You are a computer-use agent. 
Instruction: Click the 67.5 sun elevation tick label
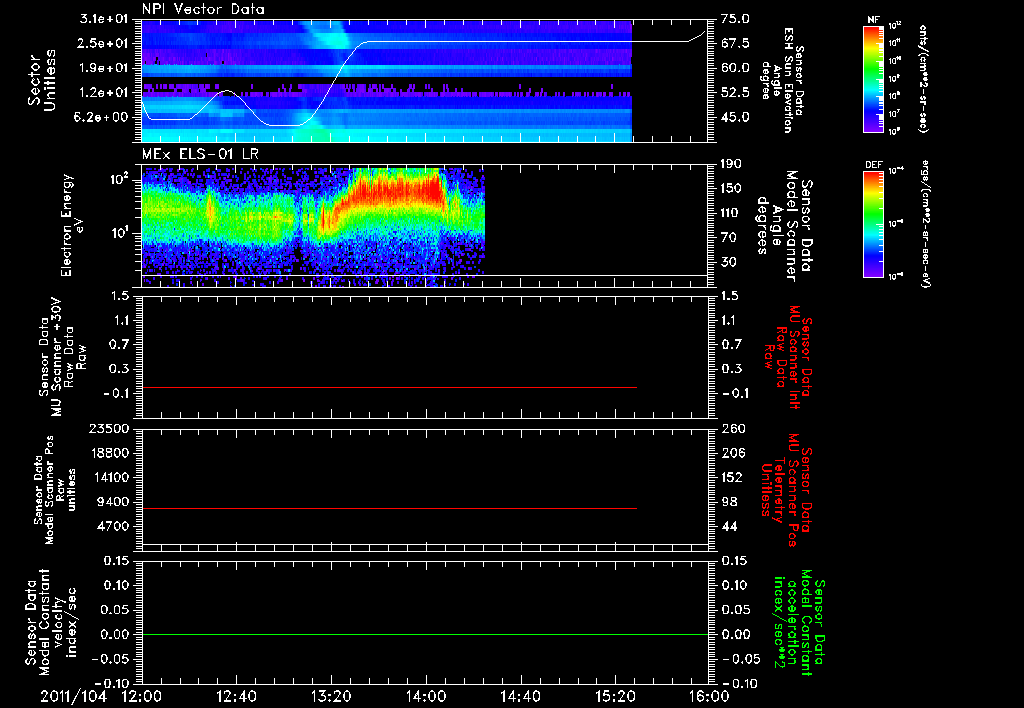735,43
